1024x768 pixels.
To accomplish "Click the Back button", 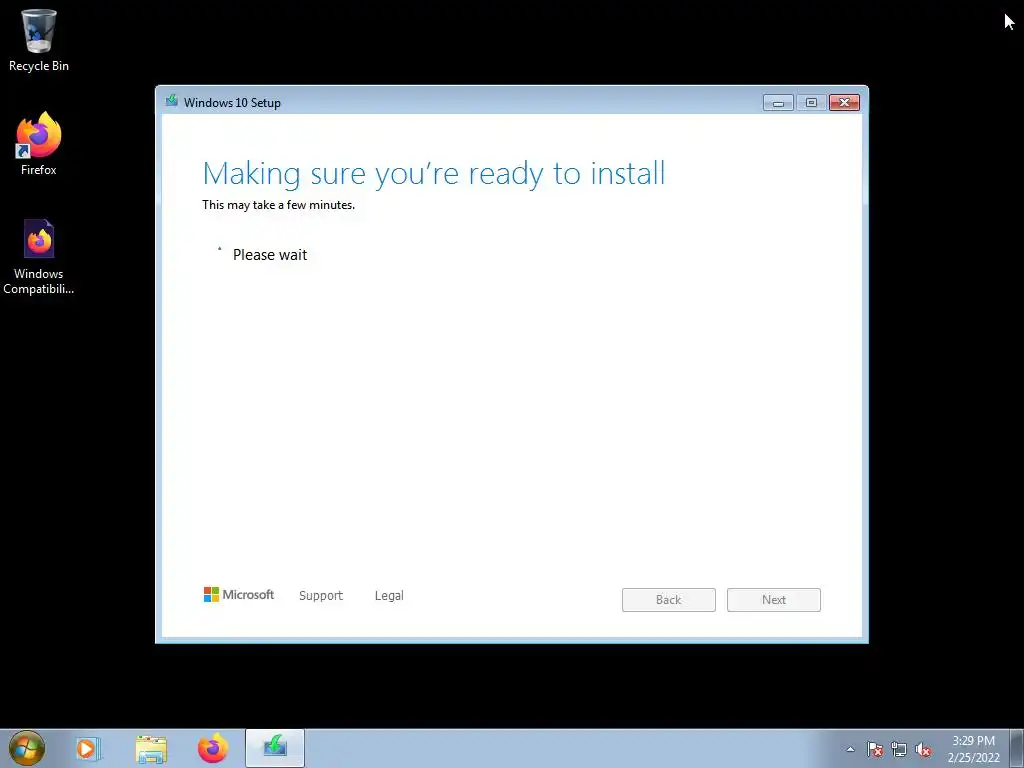I will (x=669, y=600).
